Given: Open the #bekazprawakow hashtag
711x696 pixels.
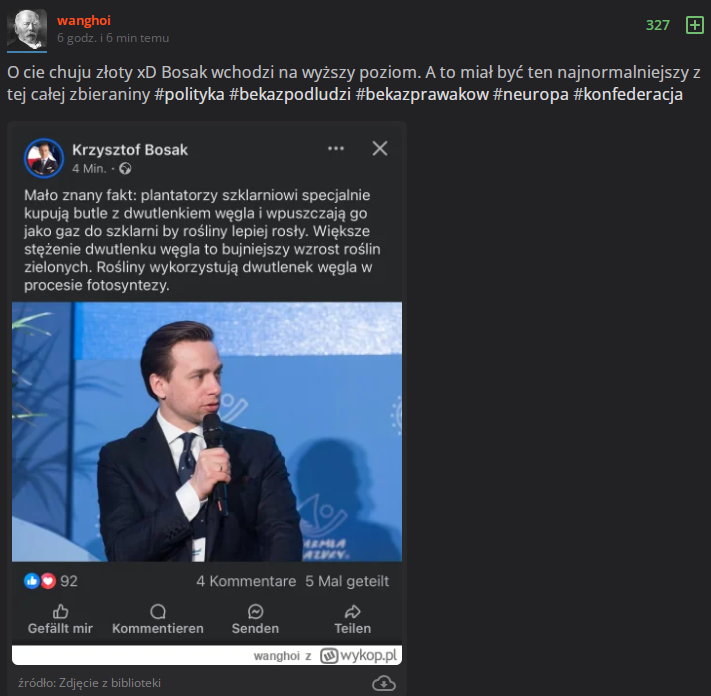Looking at the screenshot, I should coord(422,95).
